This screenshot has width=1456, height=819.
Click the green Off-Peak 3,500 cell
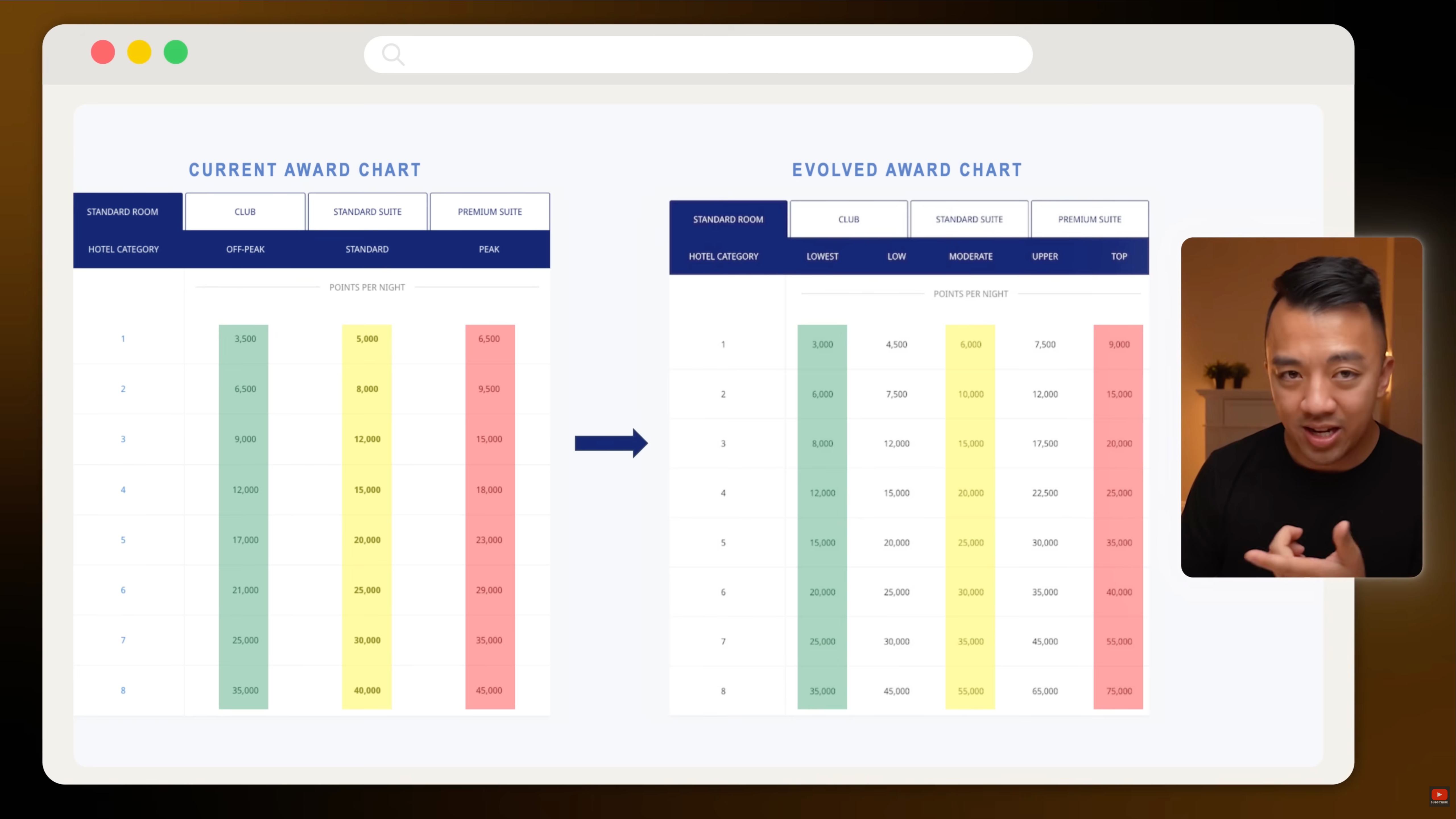[245, 339]
